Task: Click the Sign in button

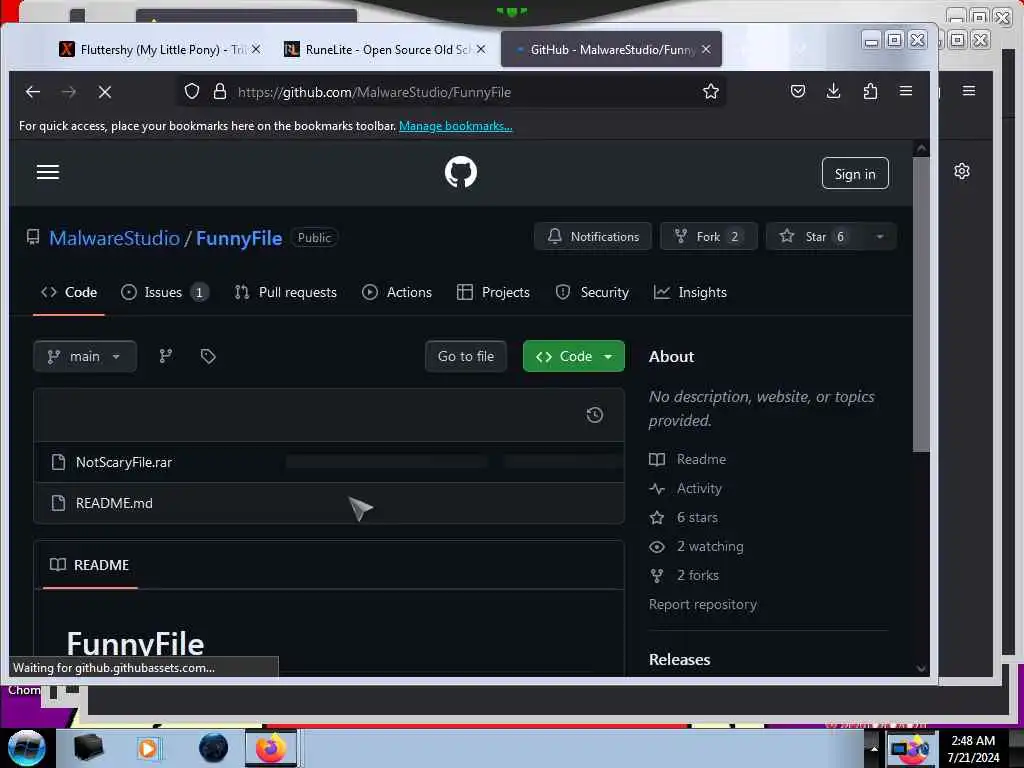Action: click(855, 174)
